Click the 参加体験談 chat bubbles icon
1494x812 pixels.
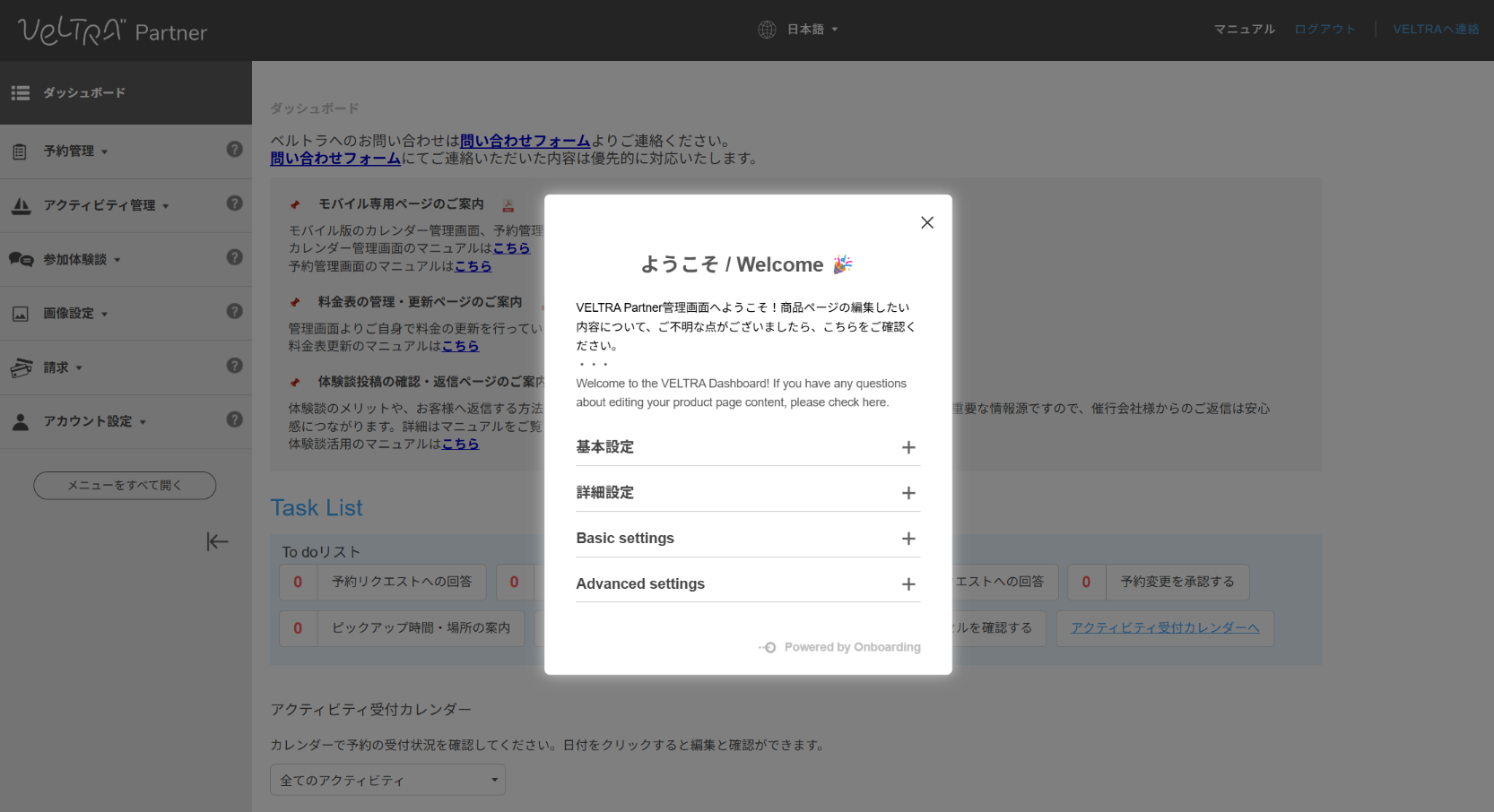coord(21,260)
